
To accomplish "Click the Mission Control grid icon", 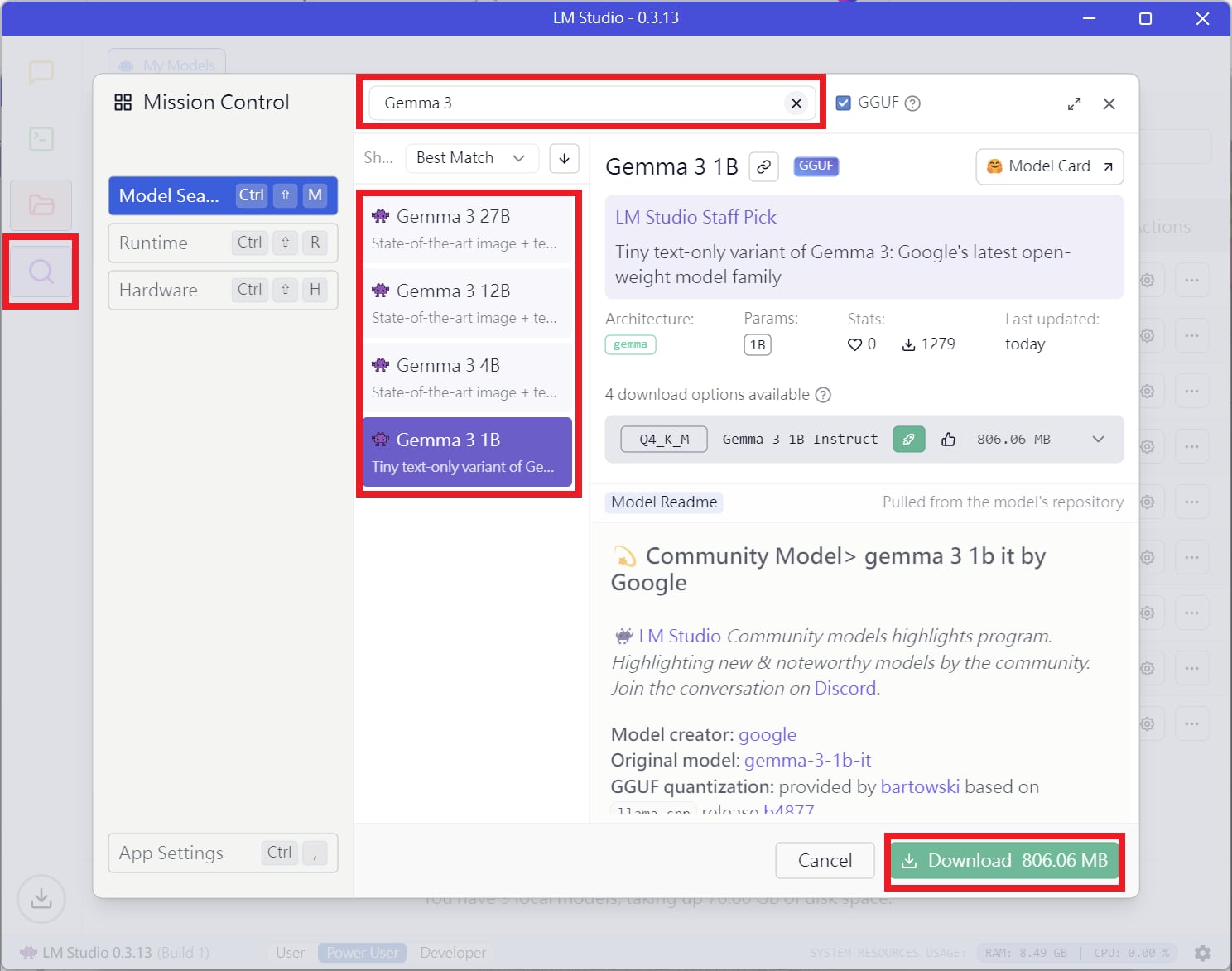I will pyautogui.click(x=123, y=103).
